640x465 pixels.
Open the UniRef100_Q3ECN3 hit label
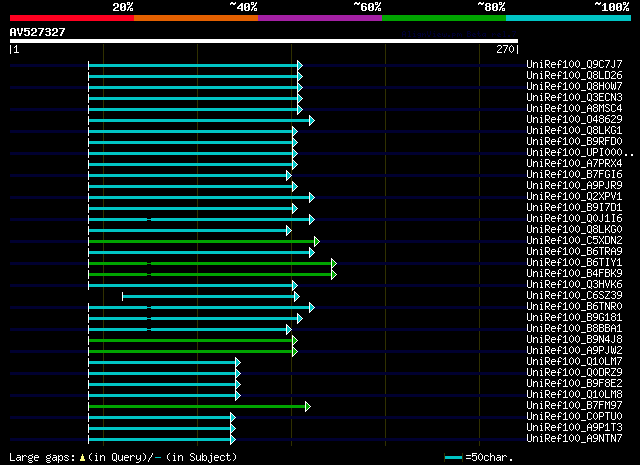(574, 97)
